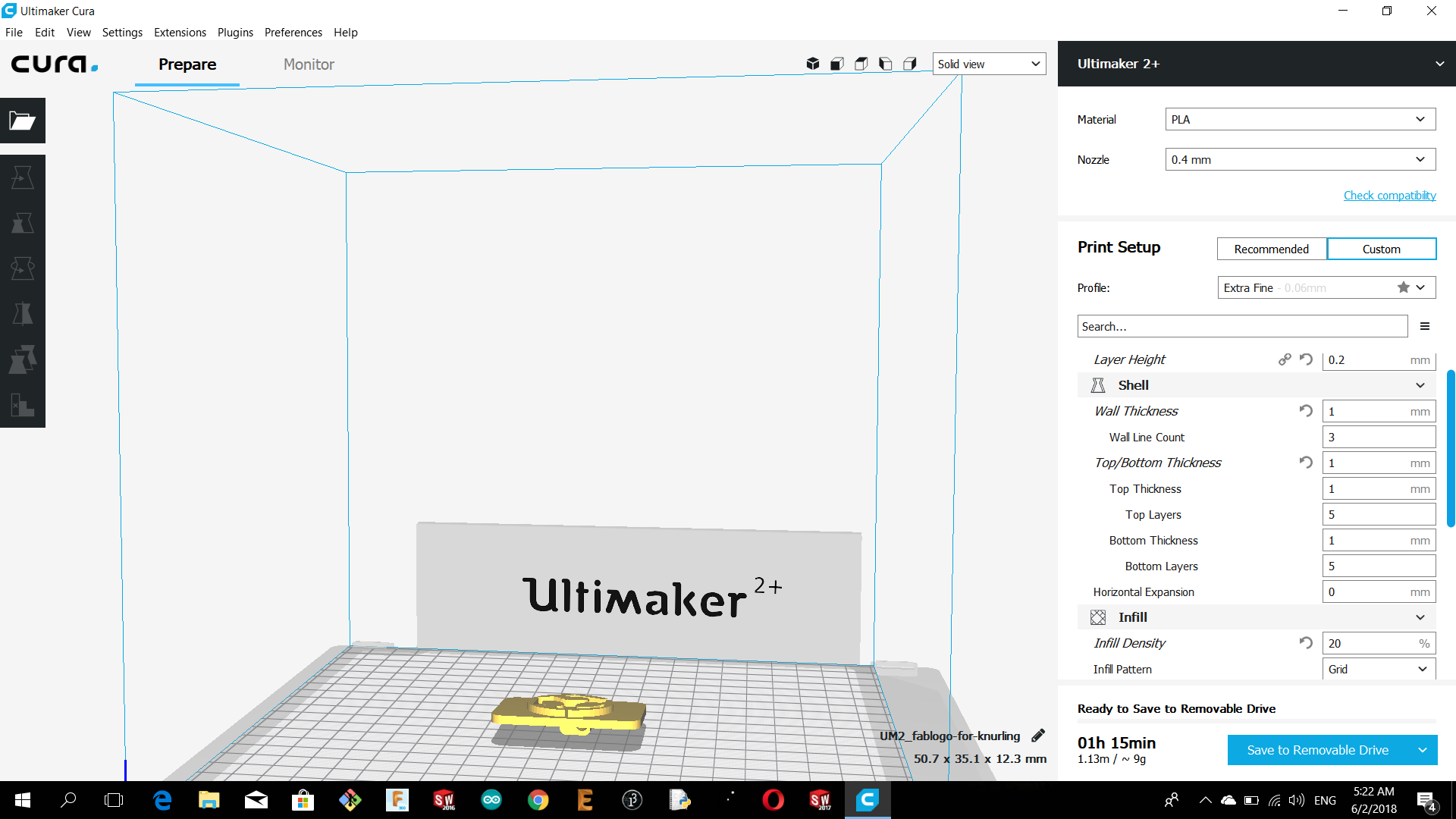Open the settings visibility hamburger menu
Viewport: 1456px width, 819px height.
pyautogui.click(x=1425, y=327)
